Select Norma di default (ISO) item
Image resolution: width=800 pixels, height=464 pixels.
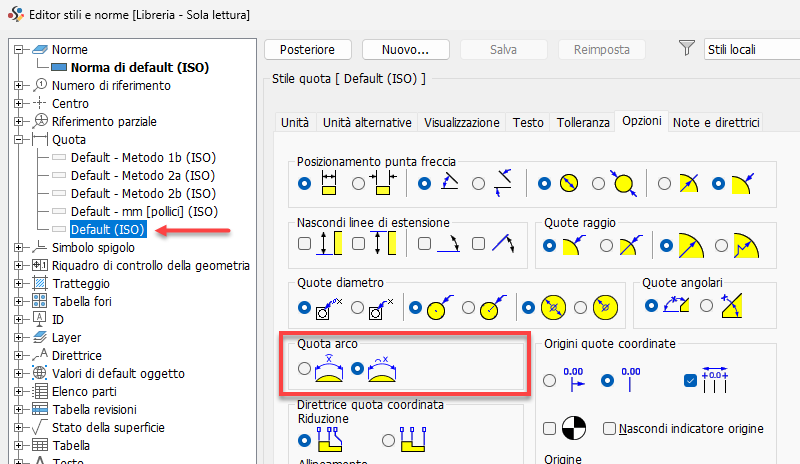[x=138, y=67]
